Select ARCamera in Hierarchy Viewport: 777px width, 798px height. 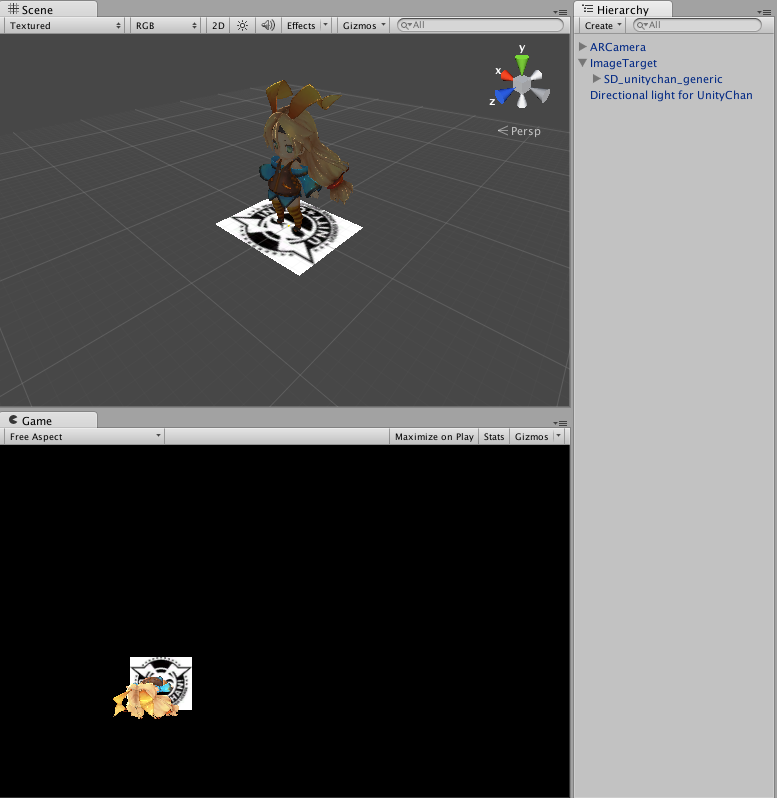pyautogui.click(x=618, y=47)
